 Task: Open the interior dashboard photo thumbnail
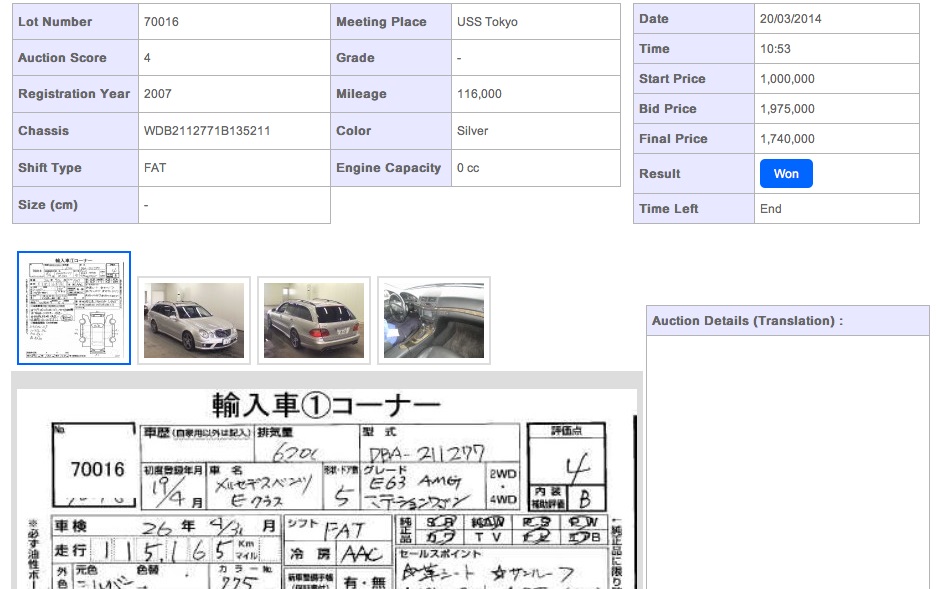coord(434,320)
